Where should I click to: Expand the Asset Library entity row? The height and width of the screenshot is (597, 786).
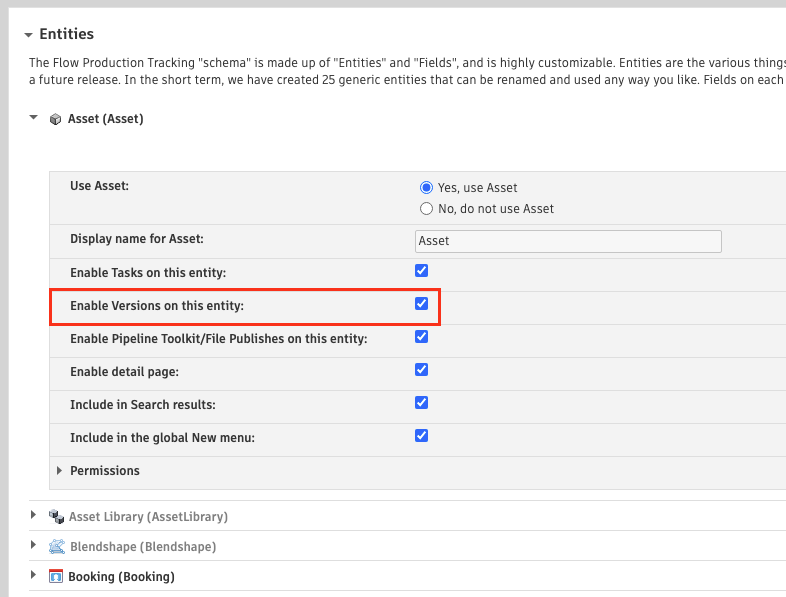34,516
